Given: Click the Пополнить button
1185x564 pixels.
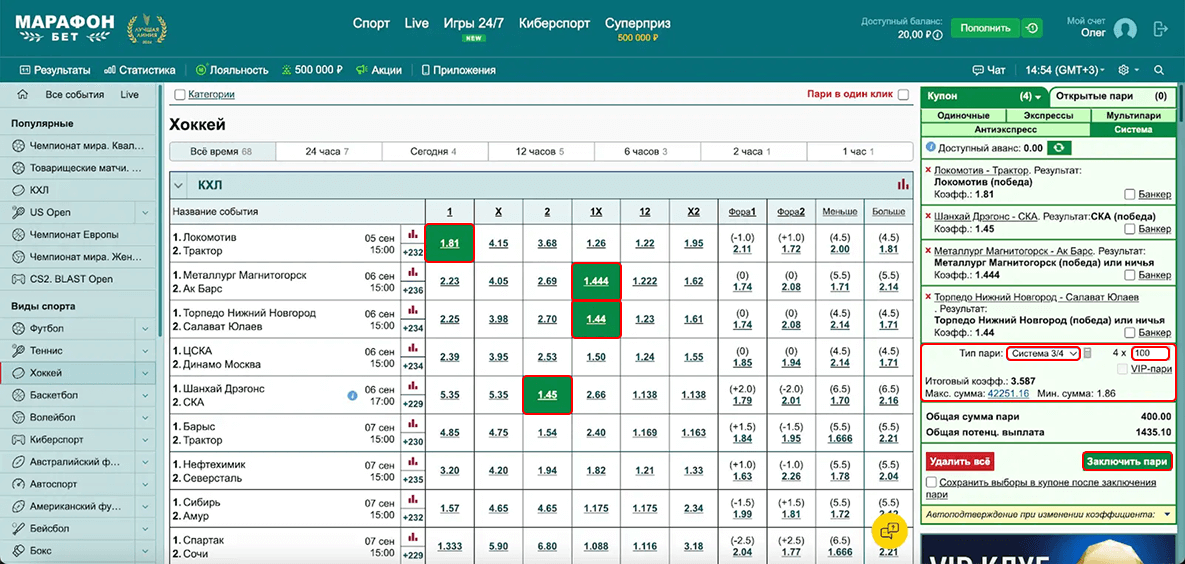Looking at the screenshot, I should coord(985,29).
